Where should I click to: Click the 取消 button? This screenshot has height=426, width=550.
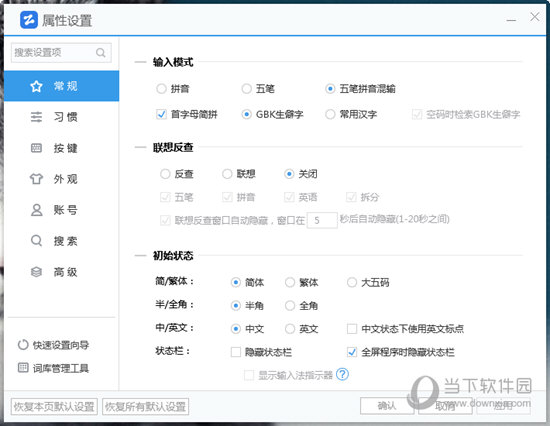[445, 406]
